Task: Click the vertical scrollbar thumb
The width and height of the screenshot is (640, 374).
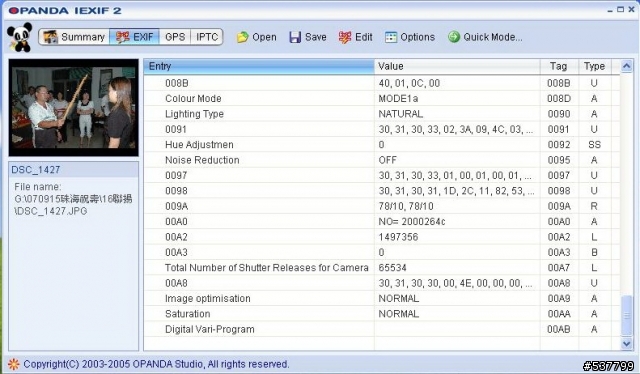Action: (627, 316)
